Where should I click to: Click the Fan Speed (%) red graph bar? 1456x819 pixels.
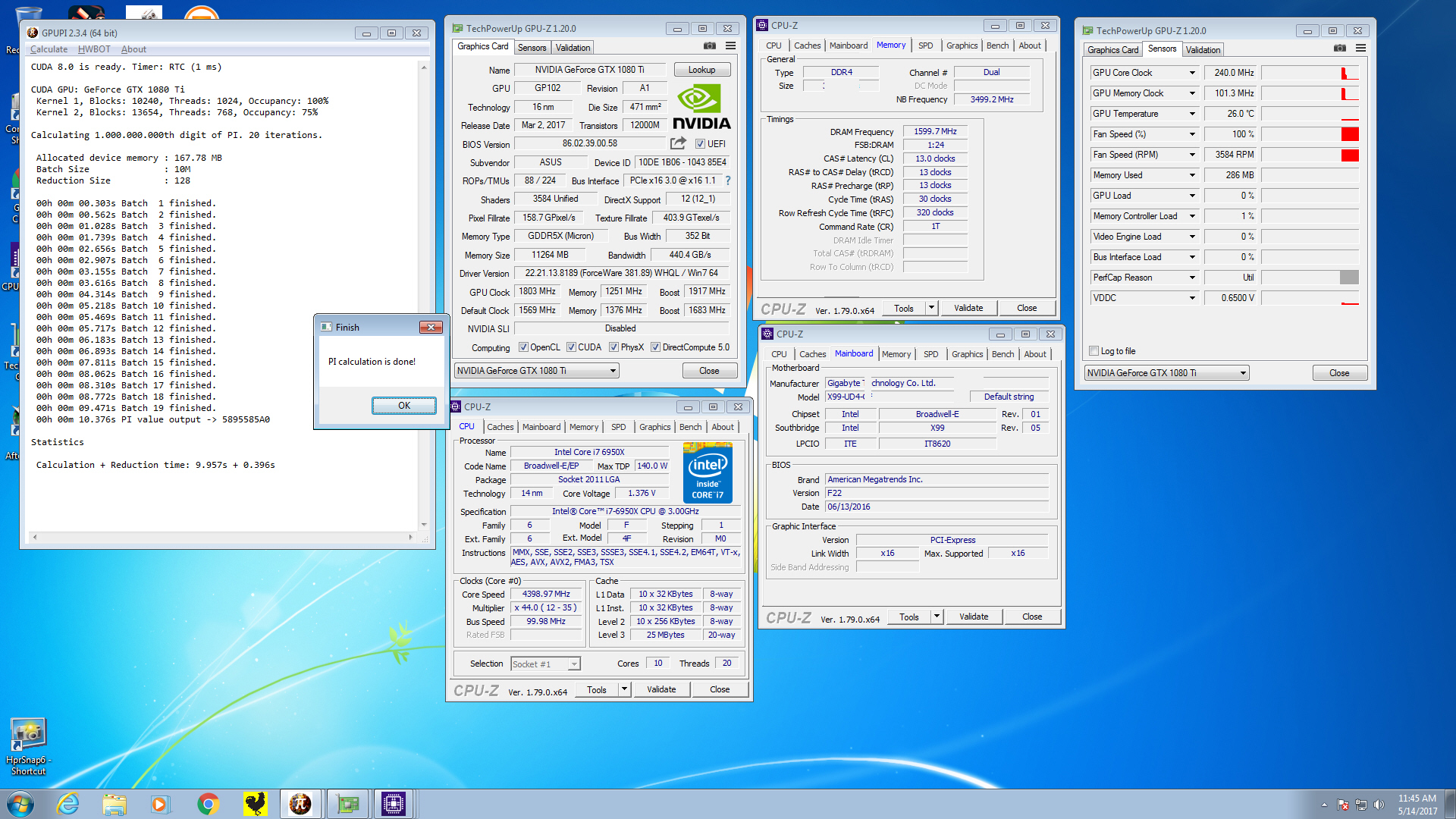pos(1350,134)
